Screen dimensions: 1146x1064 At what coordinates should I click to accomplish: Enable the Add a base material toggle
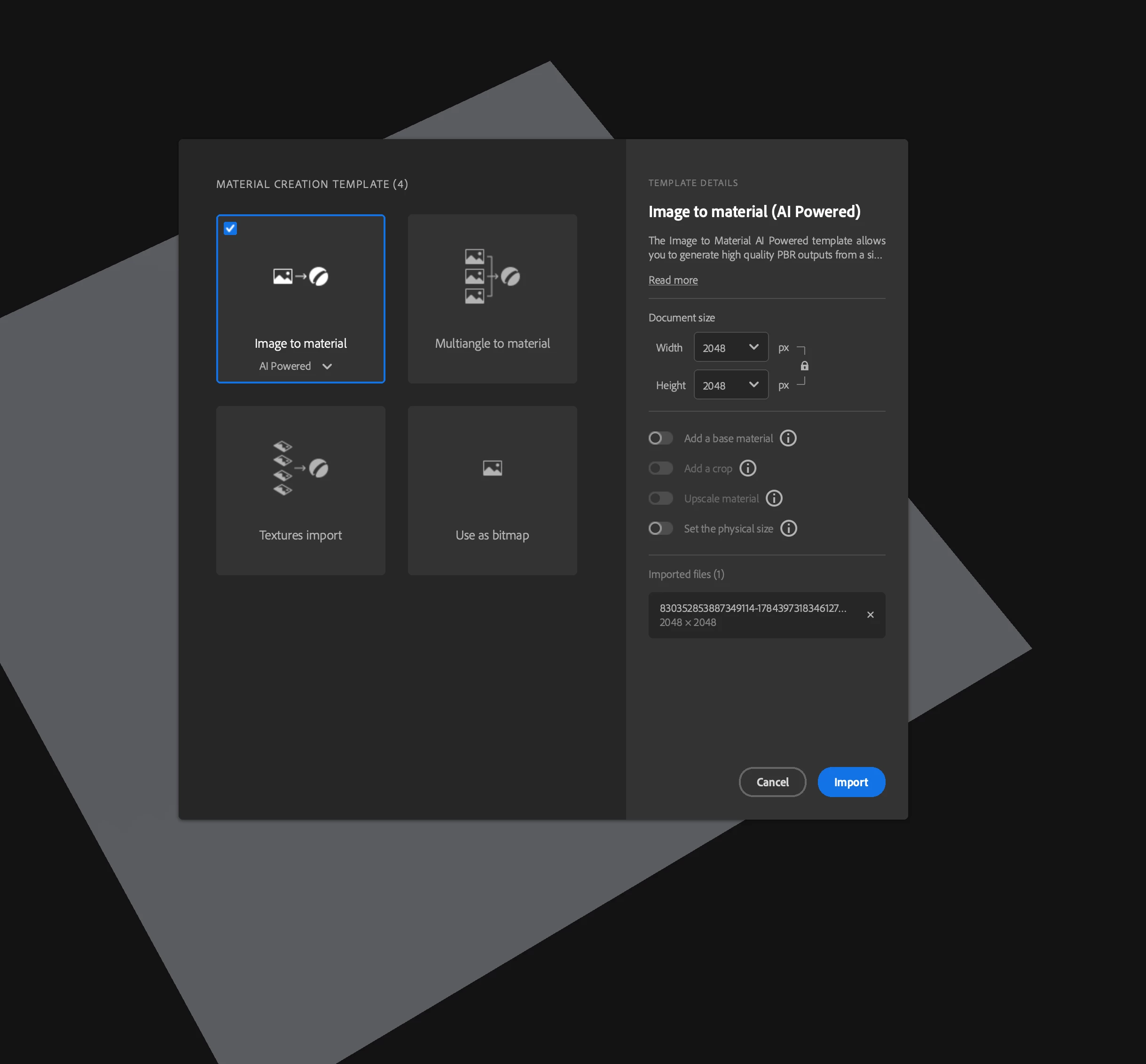click(x=660, y=438)
